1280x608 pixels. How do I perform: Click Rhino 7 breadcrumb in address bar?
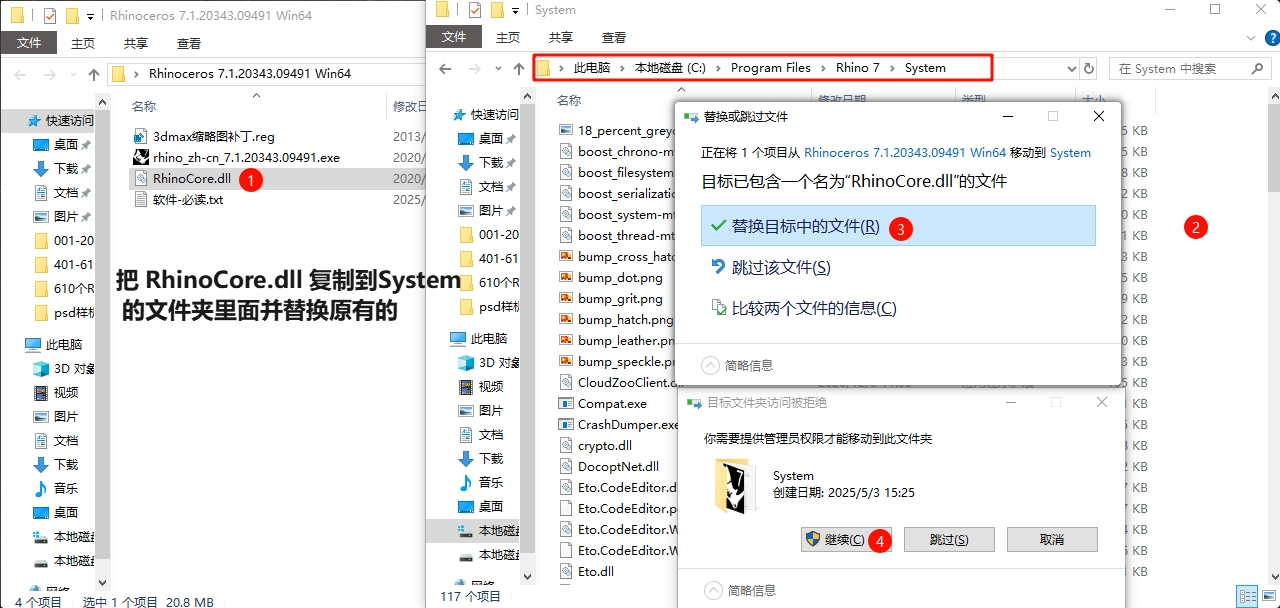tap(858, 68)
